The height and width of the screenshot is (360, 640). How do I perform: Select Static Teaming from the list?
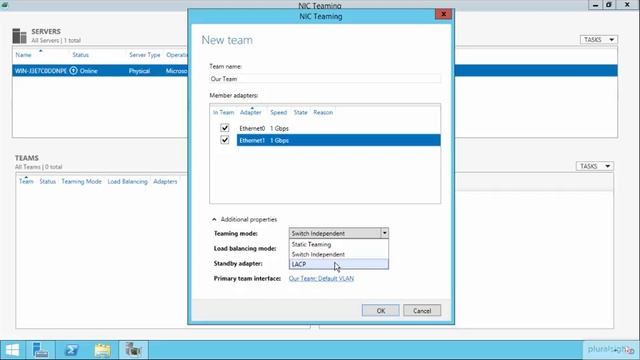point(339,244)
